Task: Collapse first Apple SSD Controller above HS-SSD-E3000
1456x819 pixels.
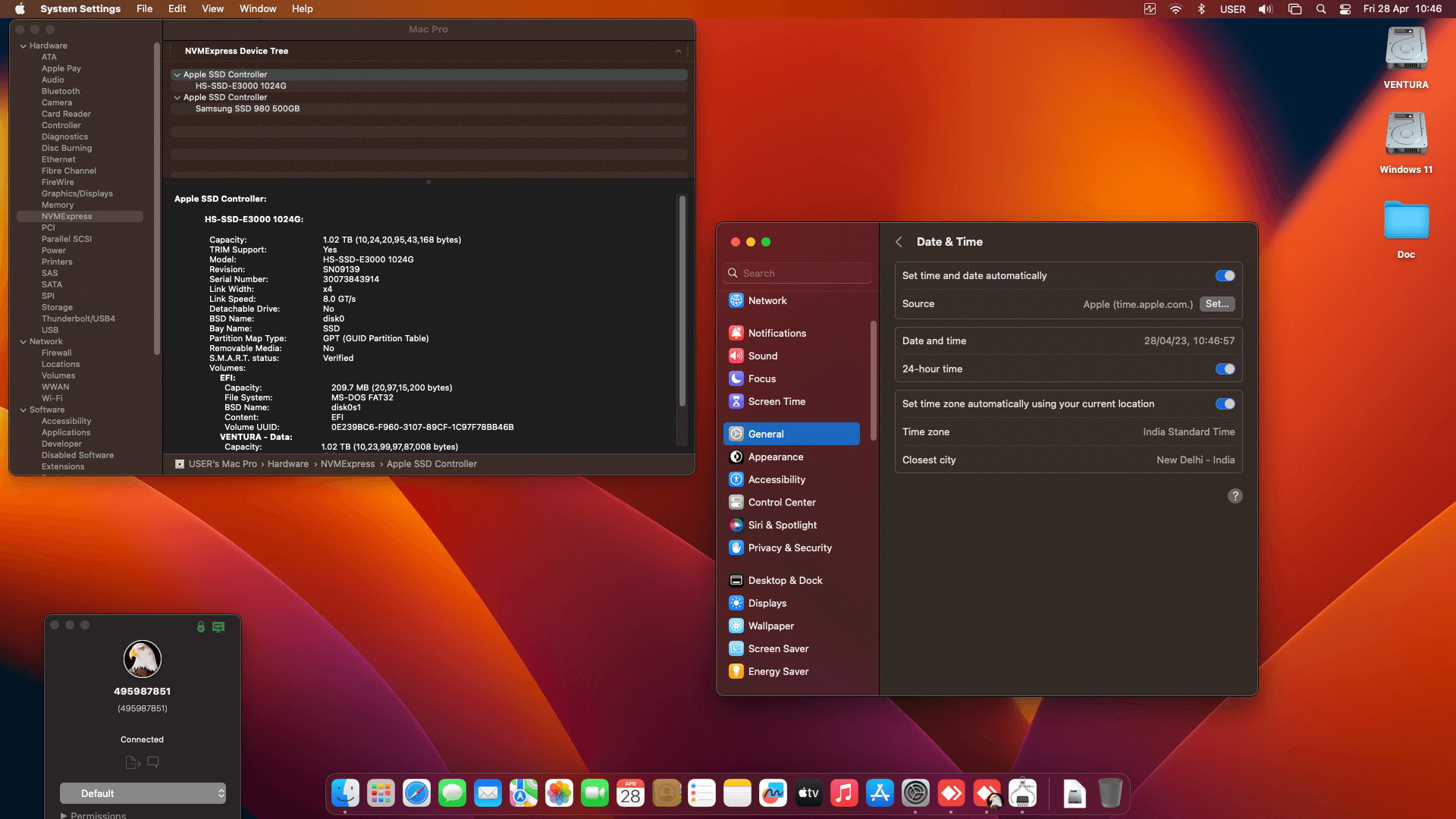Action: [x=177, y=75]
